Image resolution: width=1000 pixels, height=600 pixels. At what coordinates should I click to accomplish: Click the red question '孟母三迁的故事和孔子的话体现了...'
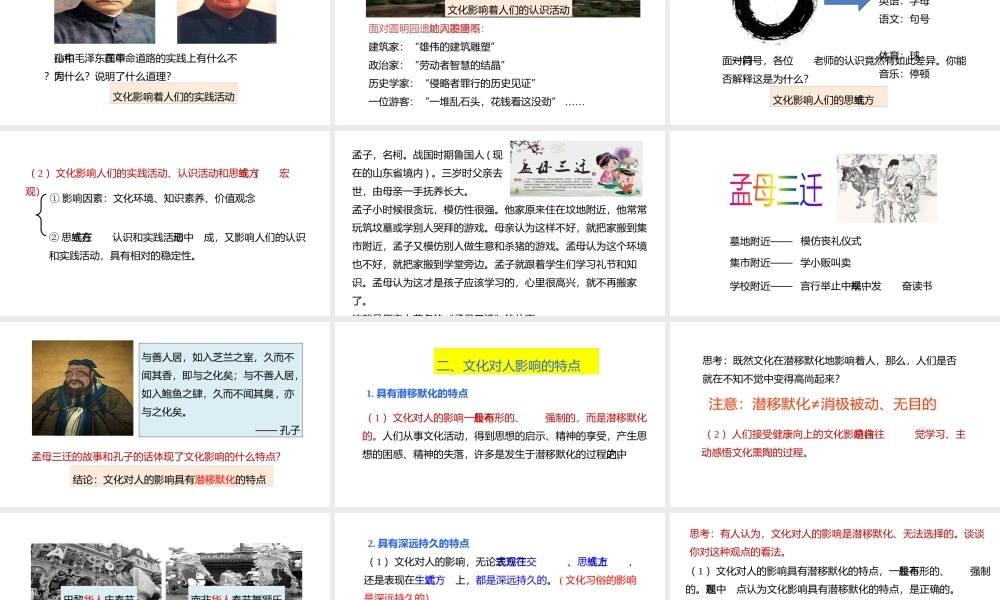(156, 457)
